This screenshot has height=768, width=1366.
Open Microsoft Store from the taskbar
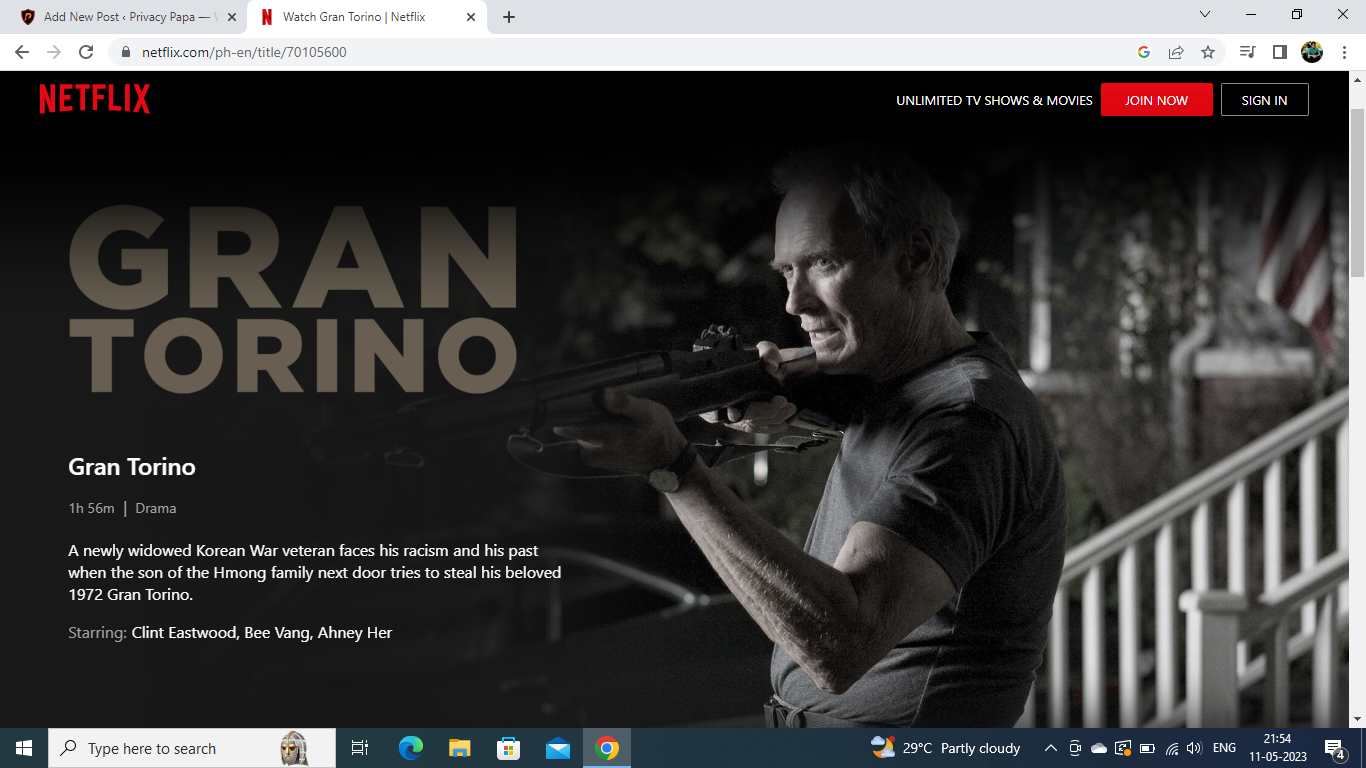508,748
